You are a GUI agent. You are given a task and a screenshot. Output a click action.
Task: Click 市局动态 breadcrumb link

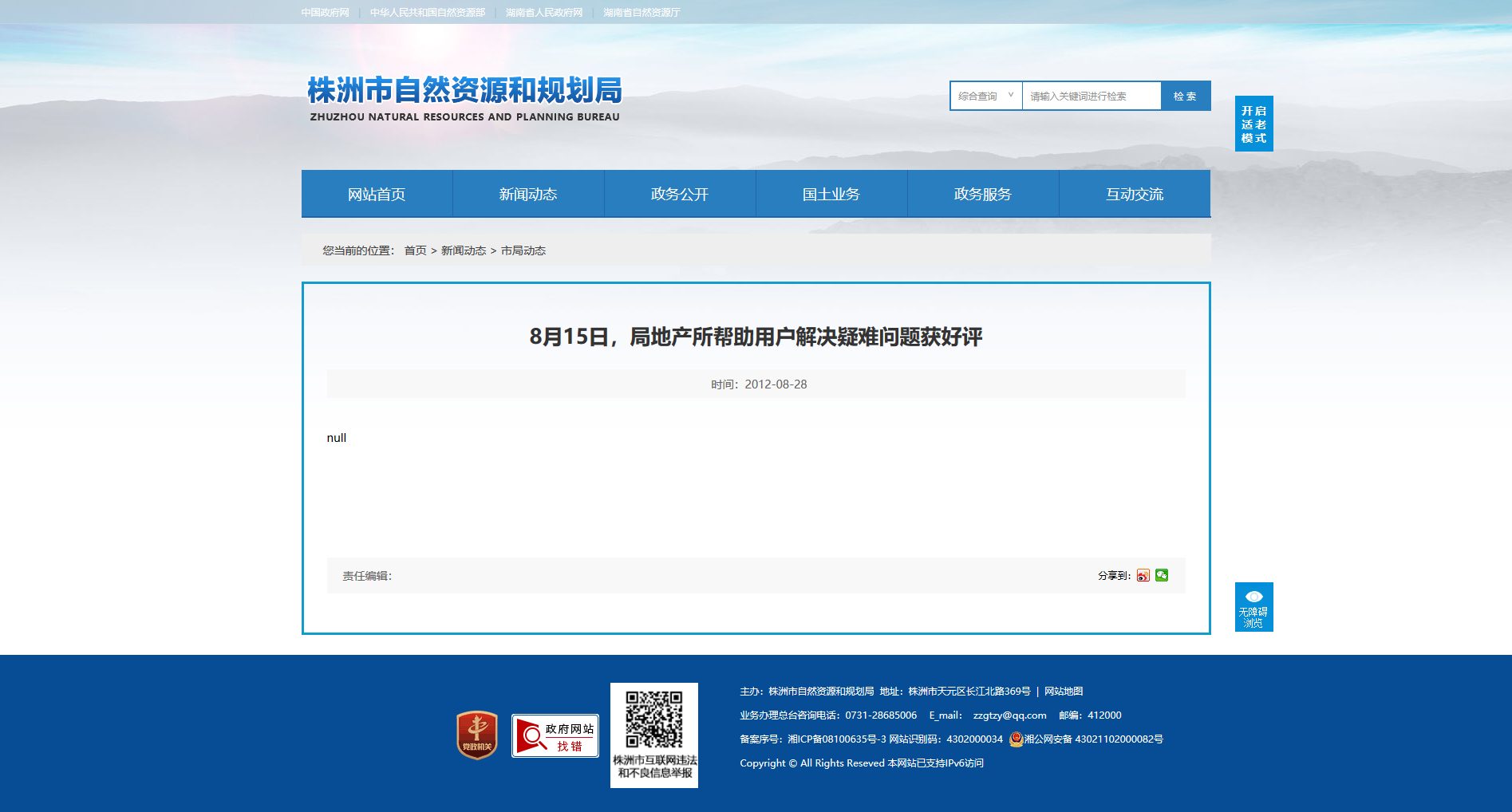tap(523, 250)
